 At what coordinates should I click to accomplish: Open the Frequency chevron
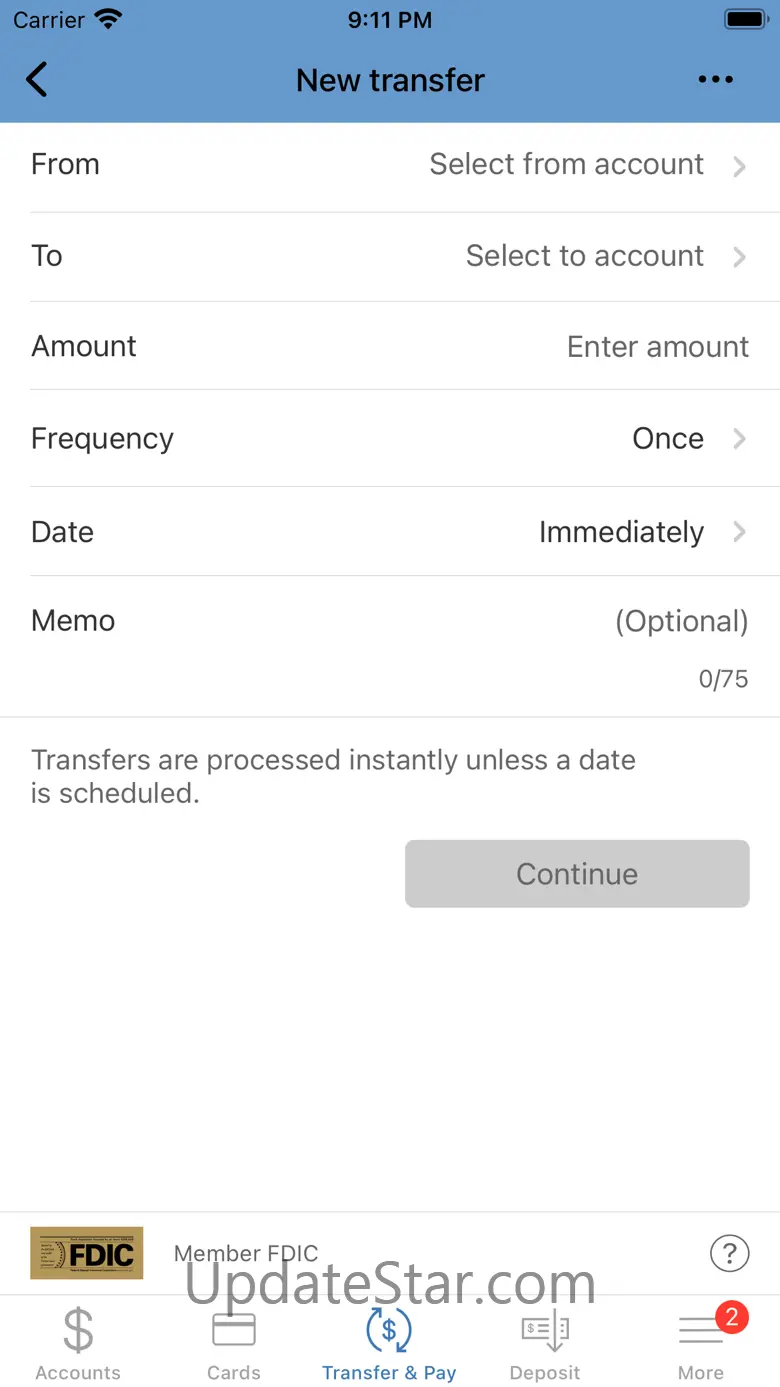coord(739,438)
